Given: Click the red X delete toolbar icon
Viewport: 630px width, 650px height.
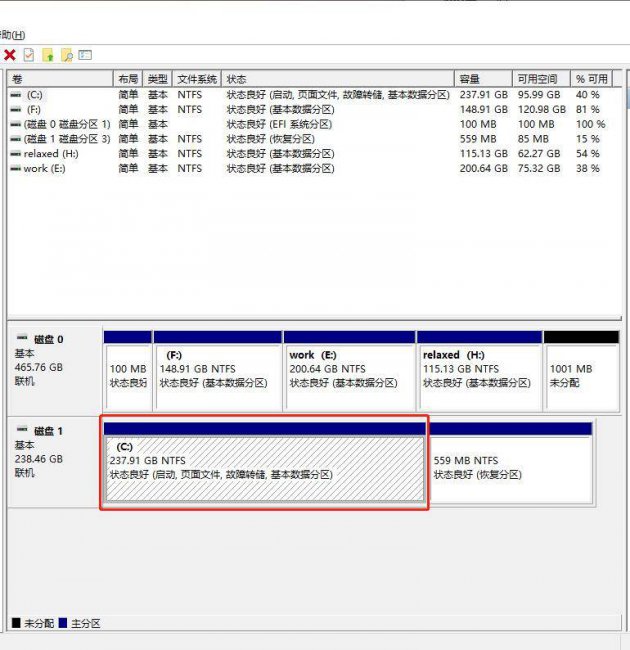Looking at the screenshot, I should coord(10,55).
